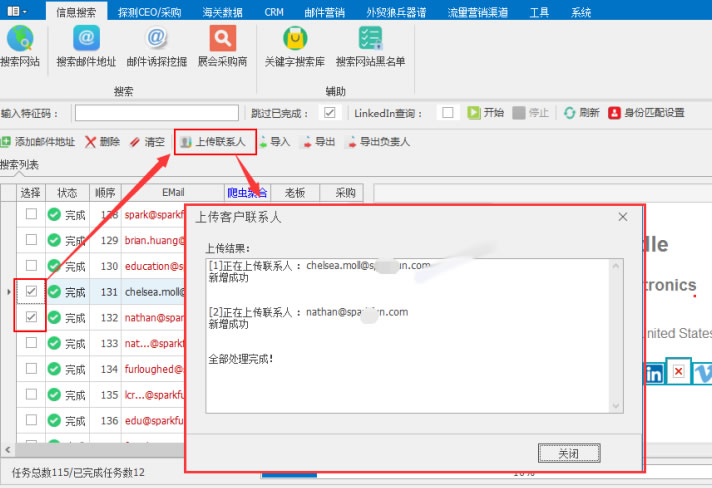Click the red 删除 delete icon
The image size is (712, 488).
91,142
